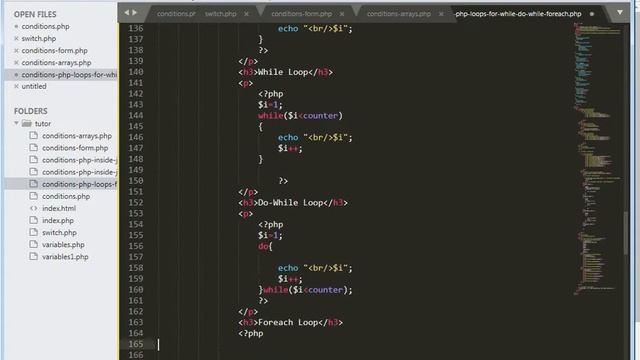Click the '$i++;' statement on line 147
The image size is (640, 360).
(x=290, y=148)
